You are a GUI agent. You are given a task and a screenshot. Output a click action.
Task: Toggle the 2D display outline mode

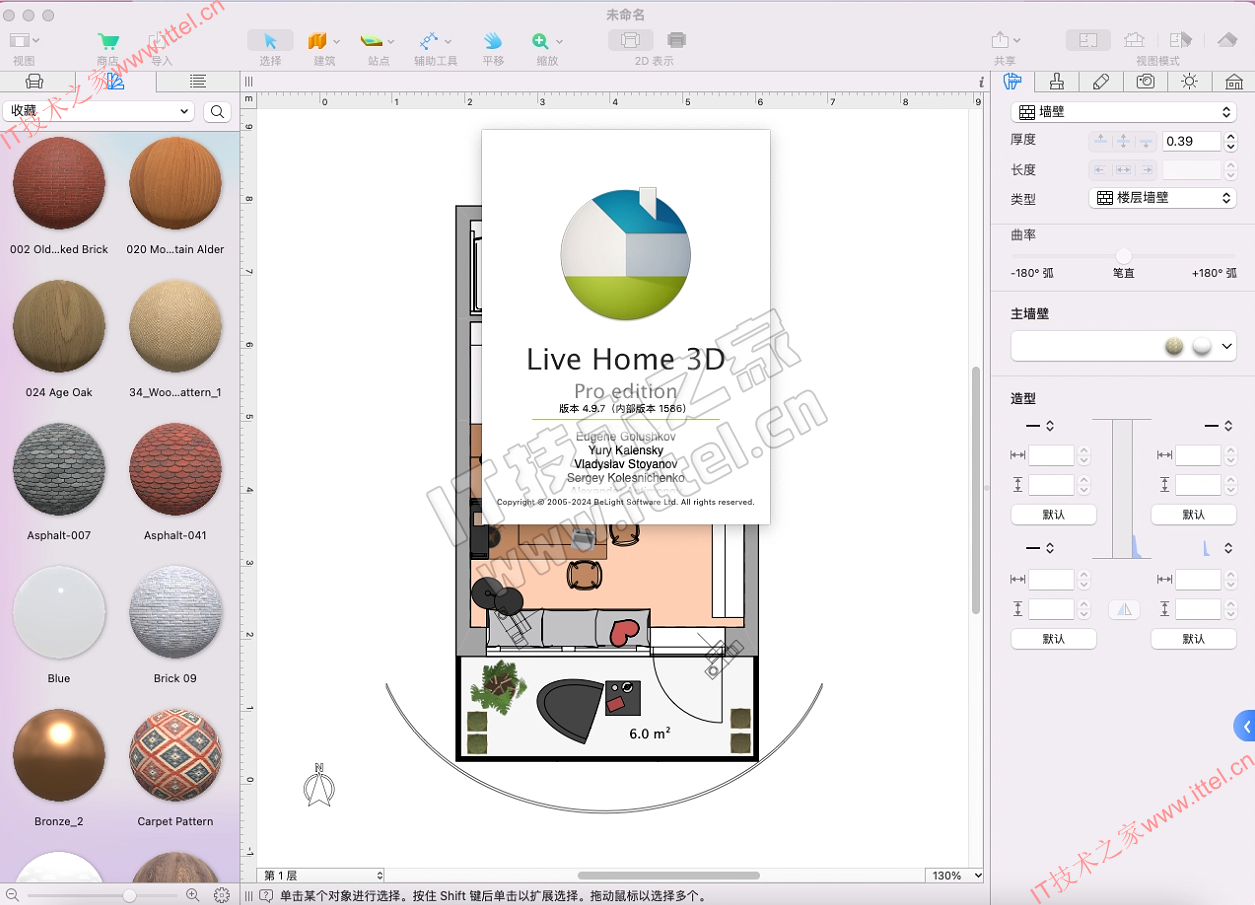(630, 41)
